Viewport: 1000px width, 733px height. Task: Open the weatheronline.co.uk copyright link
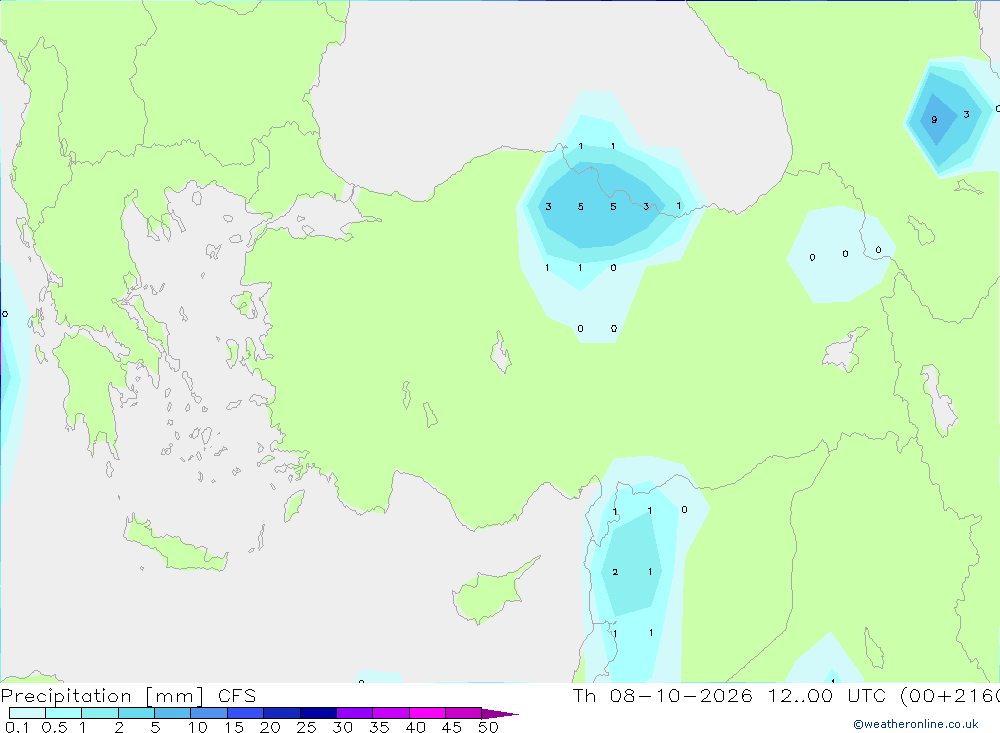click(916, 724)
